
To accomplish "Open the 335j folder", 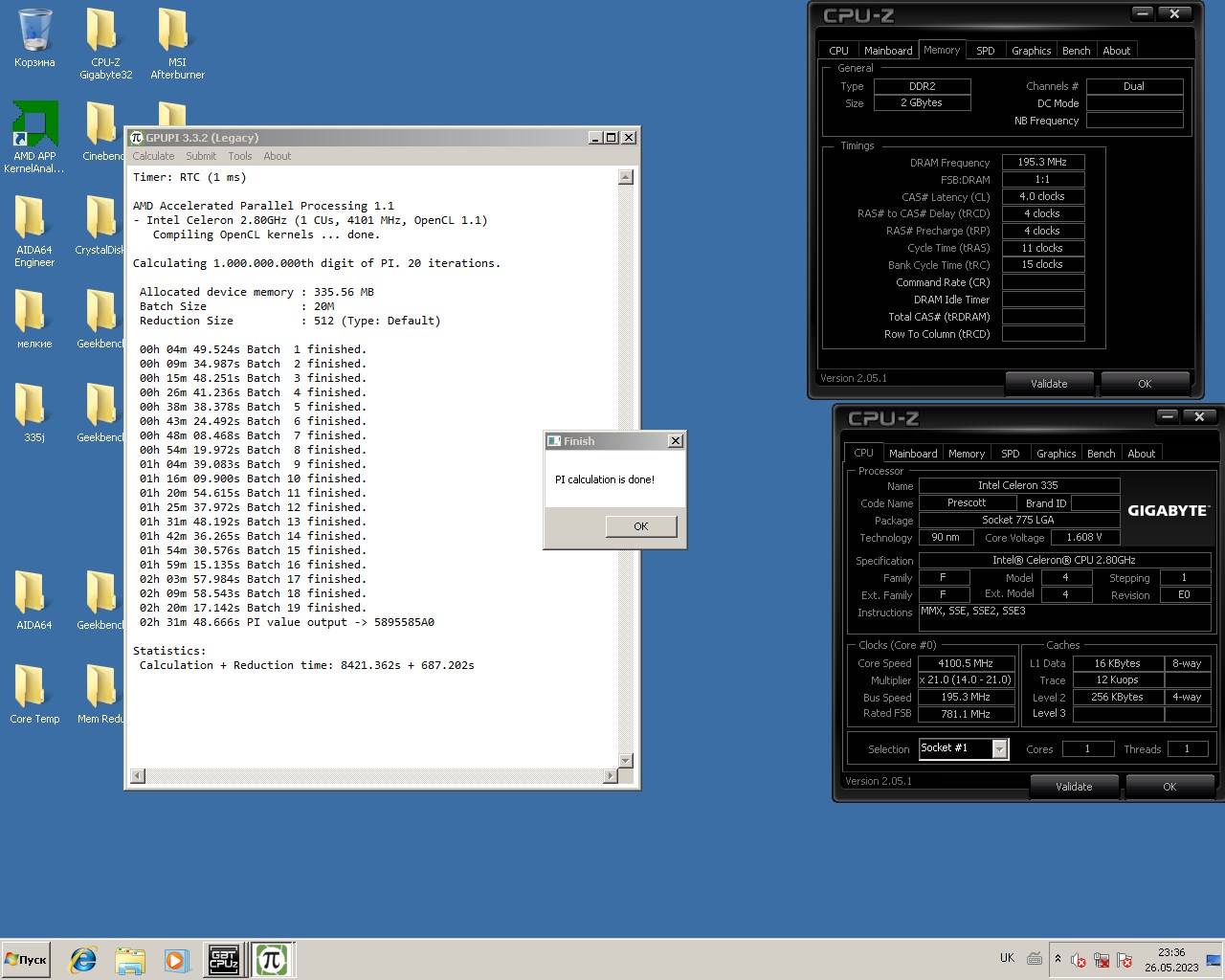I will pos(34,412).
